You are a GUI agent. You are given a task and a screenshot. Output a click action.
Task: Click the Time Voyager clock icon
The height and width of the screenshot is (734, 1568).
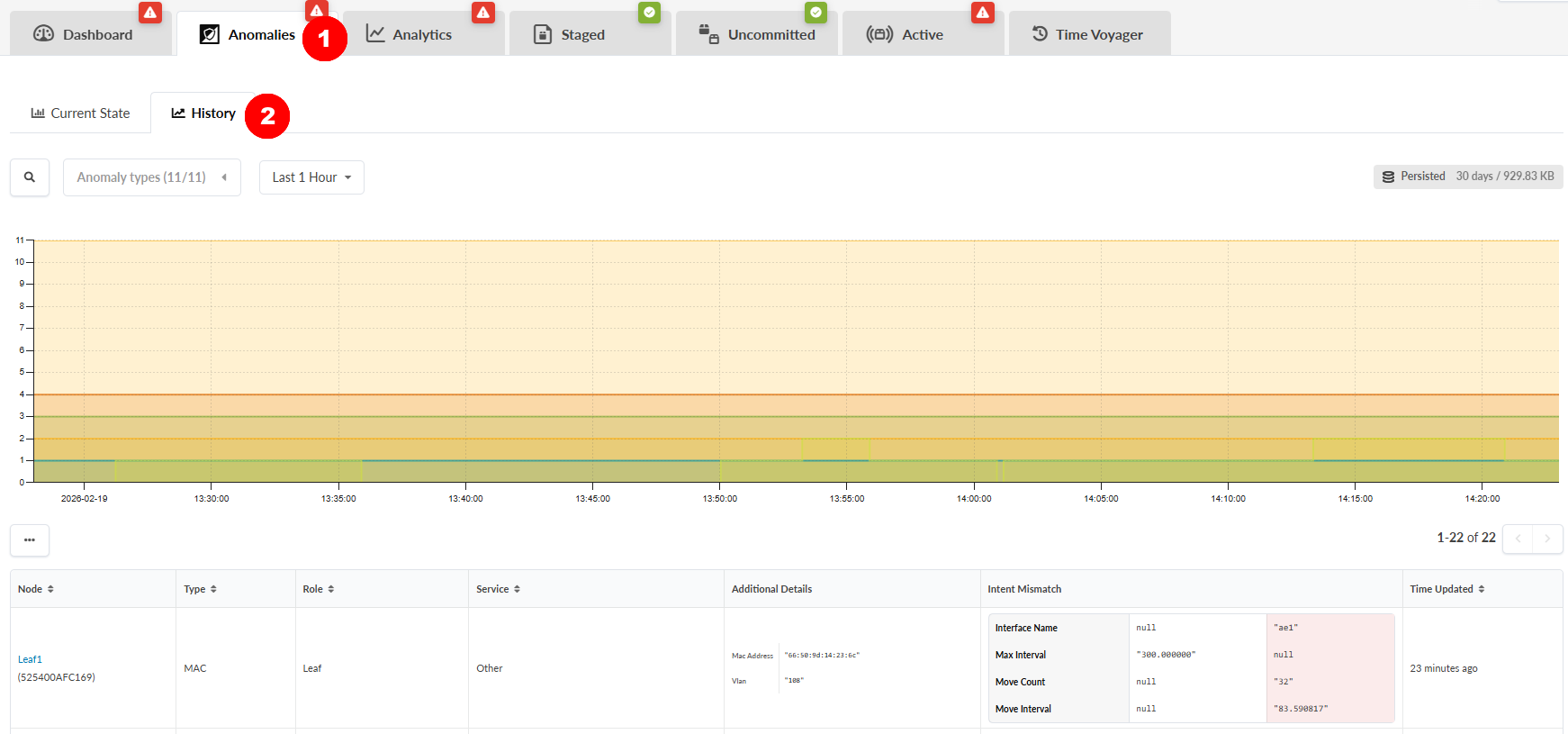tap(1040, 33)
